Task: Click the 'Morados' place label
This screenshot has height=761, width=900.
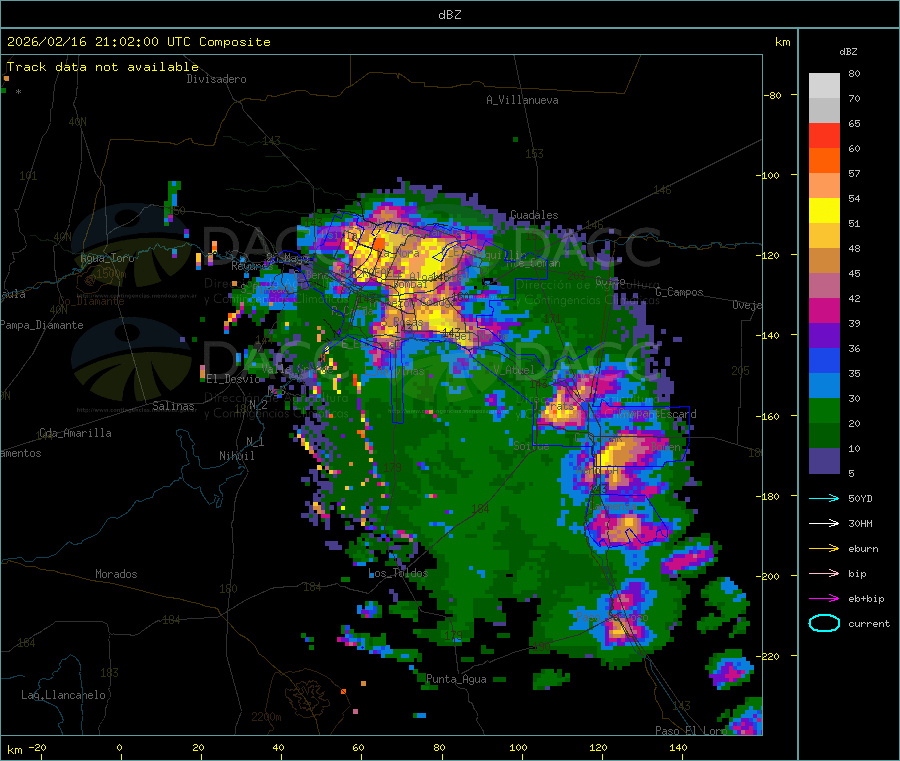Action: 116,574
